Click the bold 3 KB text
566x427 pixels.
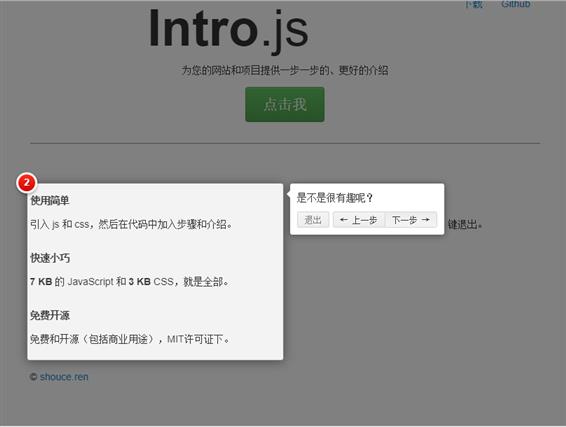click(x=139, y=282)
